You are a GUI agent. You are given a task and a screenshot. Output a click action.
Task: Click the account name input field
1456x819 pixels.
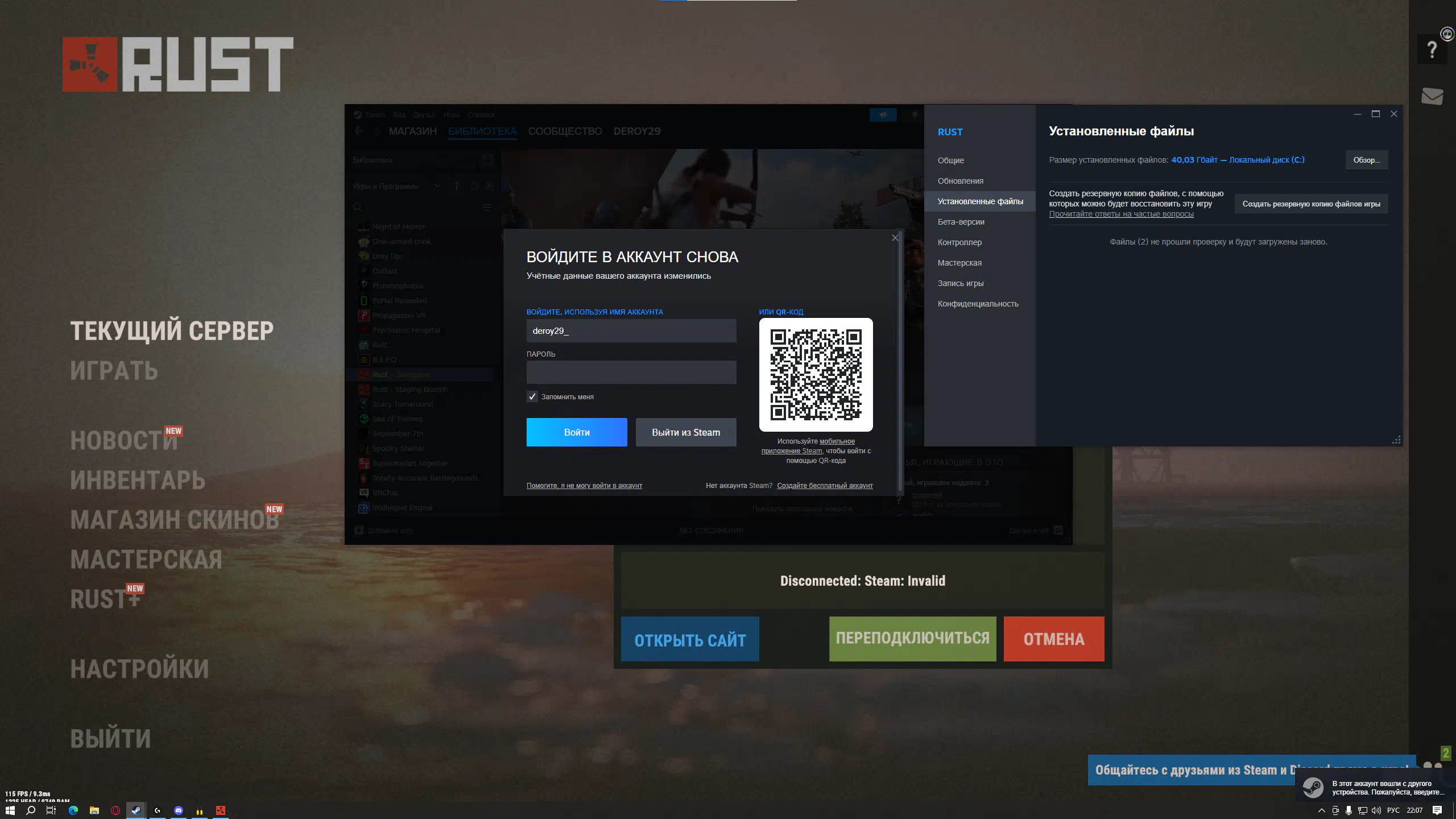631,330
